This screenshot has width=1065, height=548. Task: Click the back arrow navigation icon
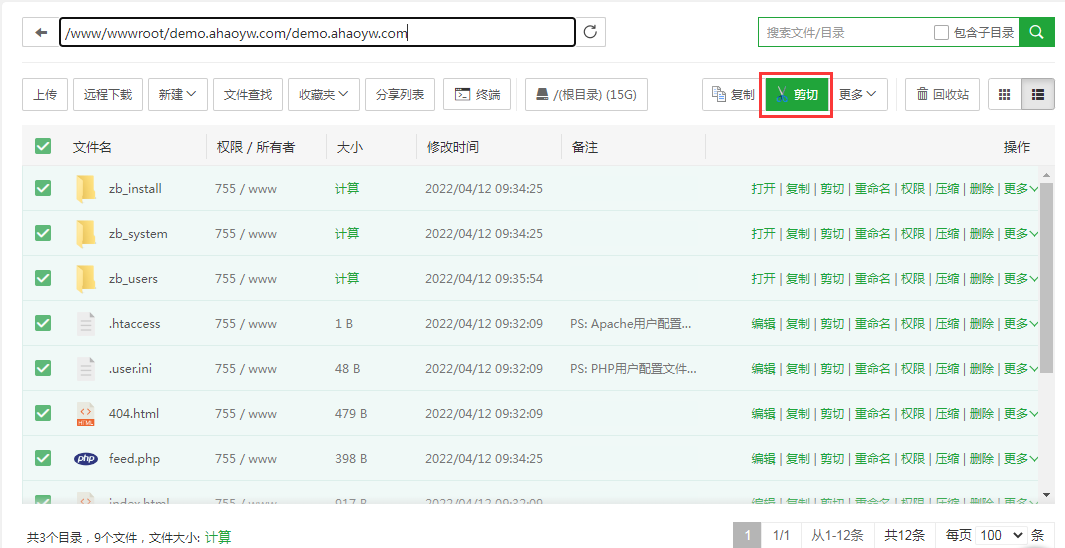pyautogui.click(x=41, y=33)
